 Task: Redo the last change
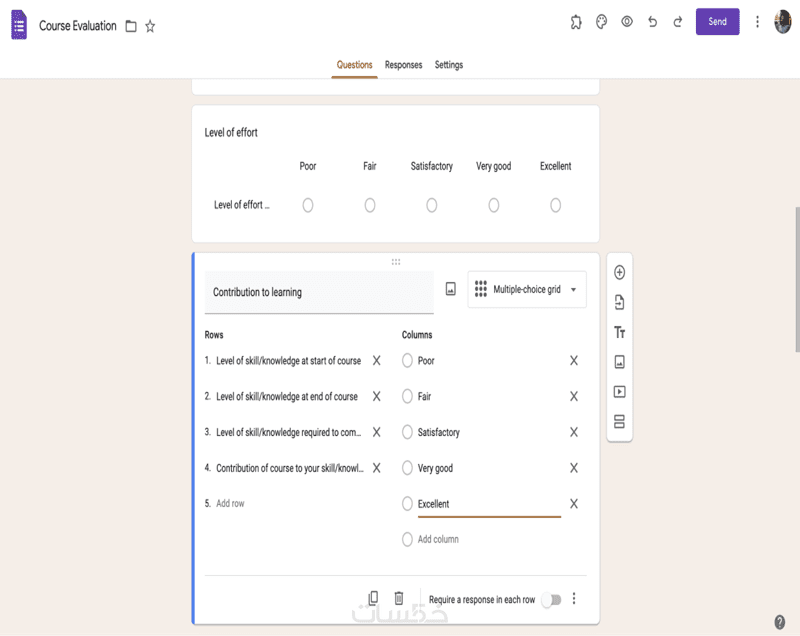click(x=678, y=21)
